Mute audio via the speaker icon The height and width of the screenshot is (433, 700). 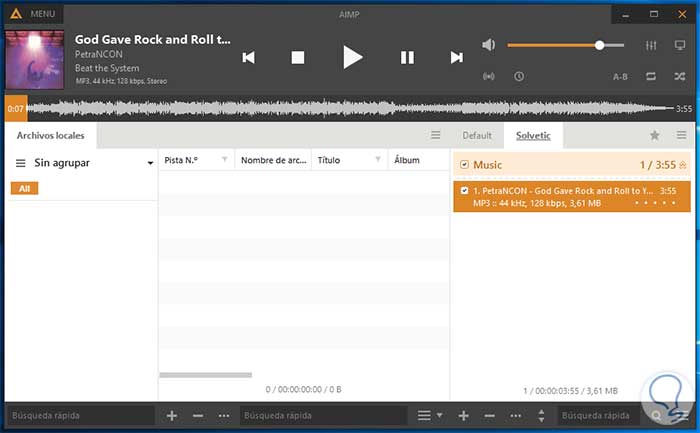click(488, 45)
